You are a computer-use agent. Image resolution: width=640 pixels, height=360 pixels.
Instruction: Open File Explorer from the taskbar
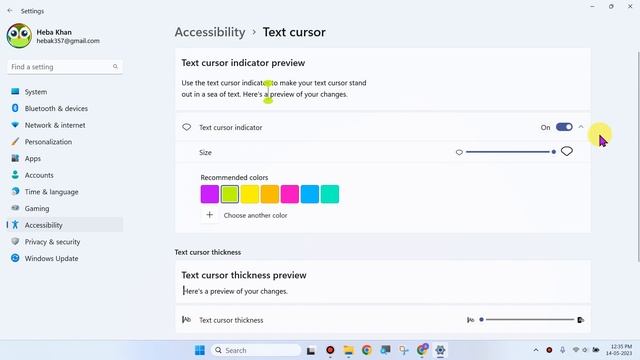pos(349,350)
